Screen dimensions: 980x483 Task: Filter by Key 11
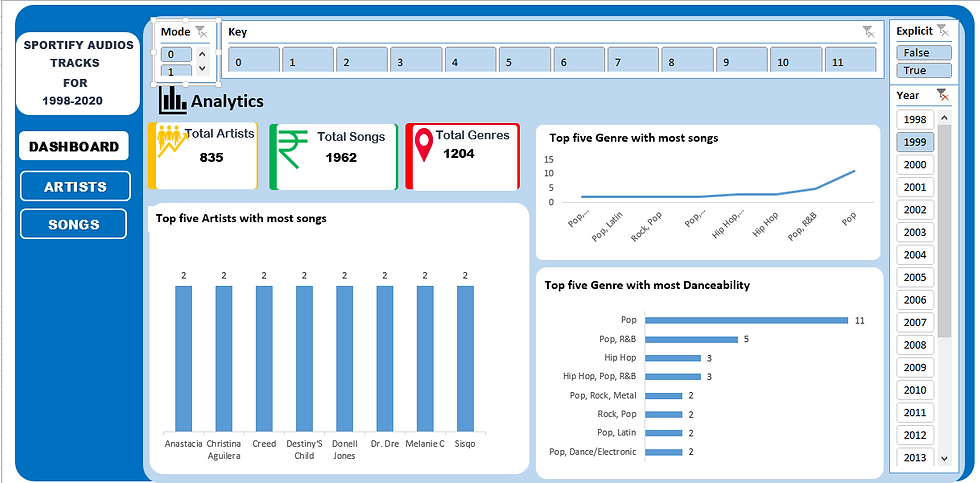click(x=850, y=61)
